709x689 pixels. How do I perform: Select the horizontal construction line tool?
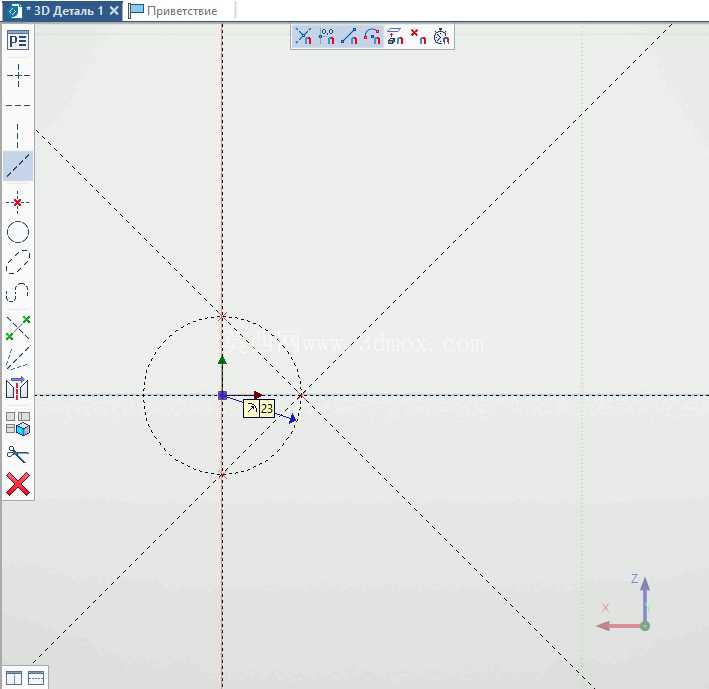(18, 105)
